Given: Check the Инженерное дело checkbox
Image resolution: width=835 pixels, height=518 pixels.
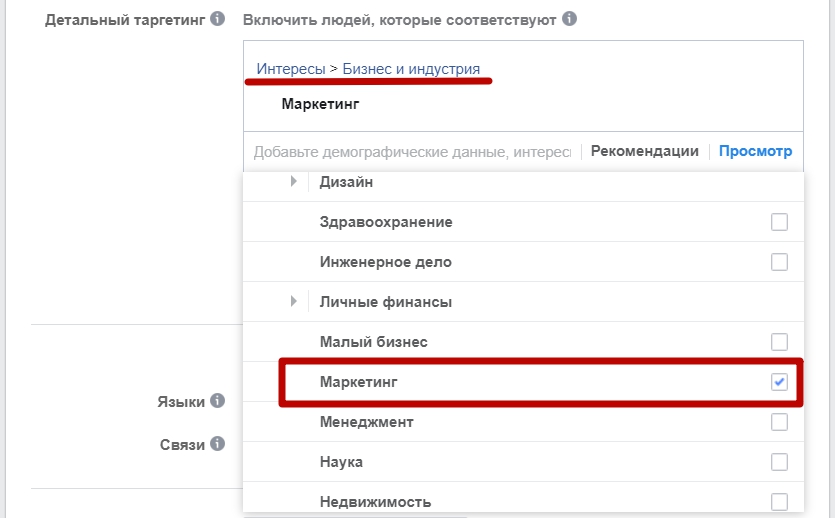Looking at the screenshot, I should [779, 262].
